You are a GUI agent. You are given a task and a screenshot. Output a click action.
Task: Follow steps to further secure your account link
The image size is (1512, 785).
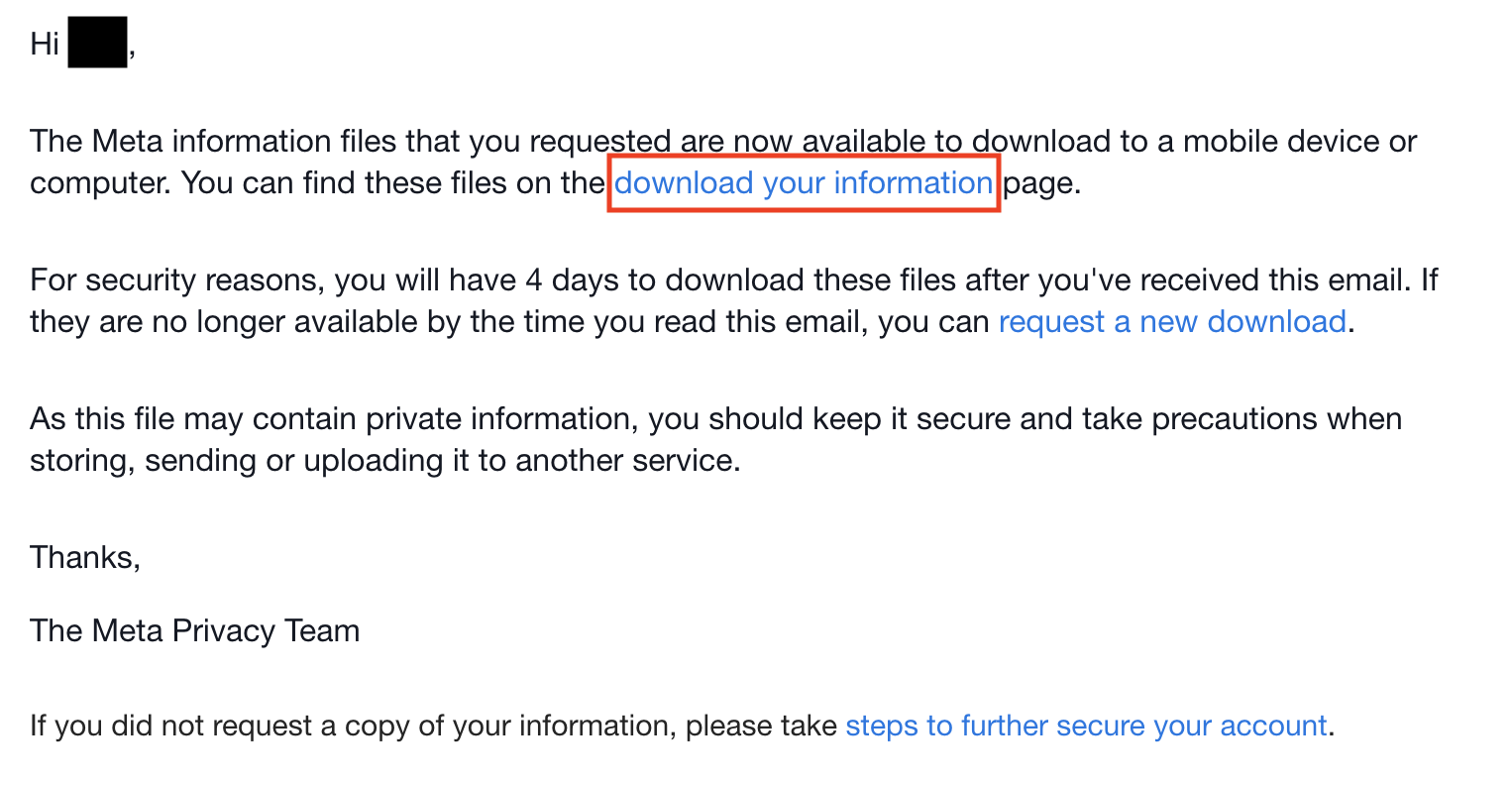pyautogui.click(x=1085, y=726)
